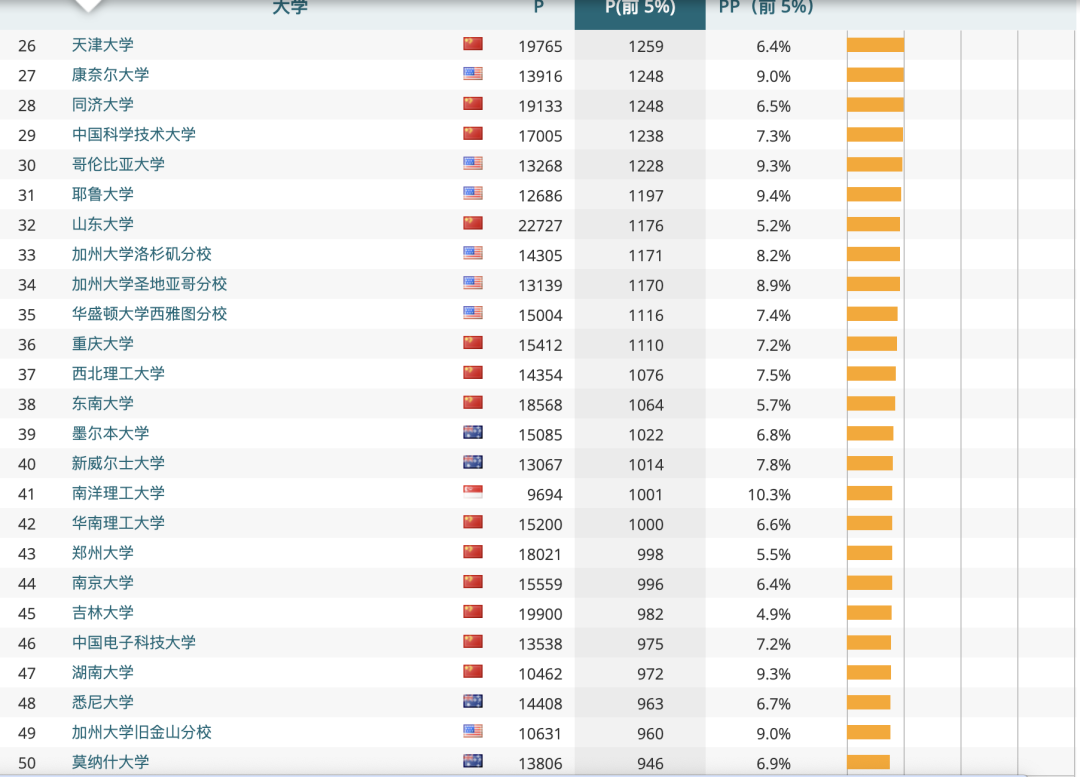1080x777 pixels.
Task: Select the PP value 10.3%
Action: (x=769, y=495)
